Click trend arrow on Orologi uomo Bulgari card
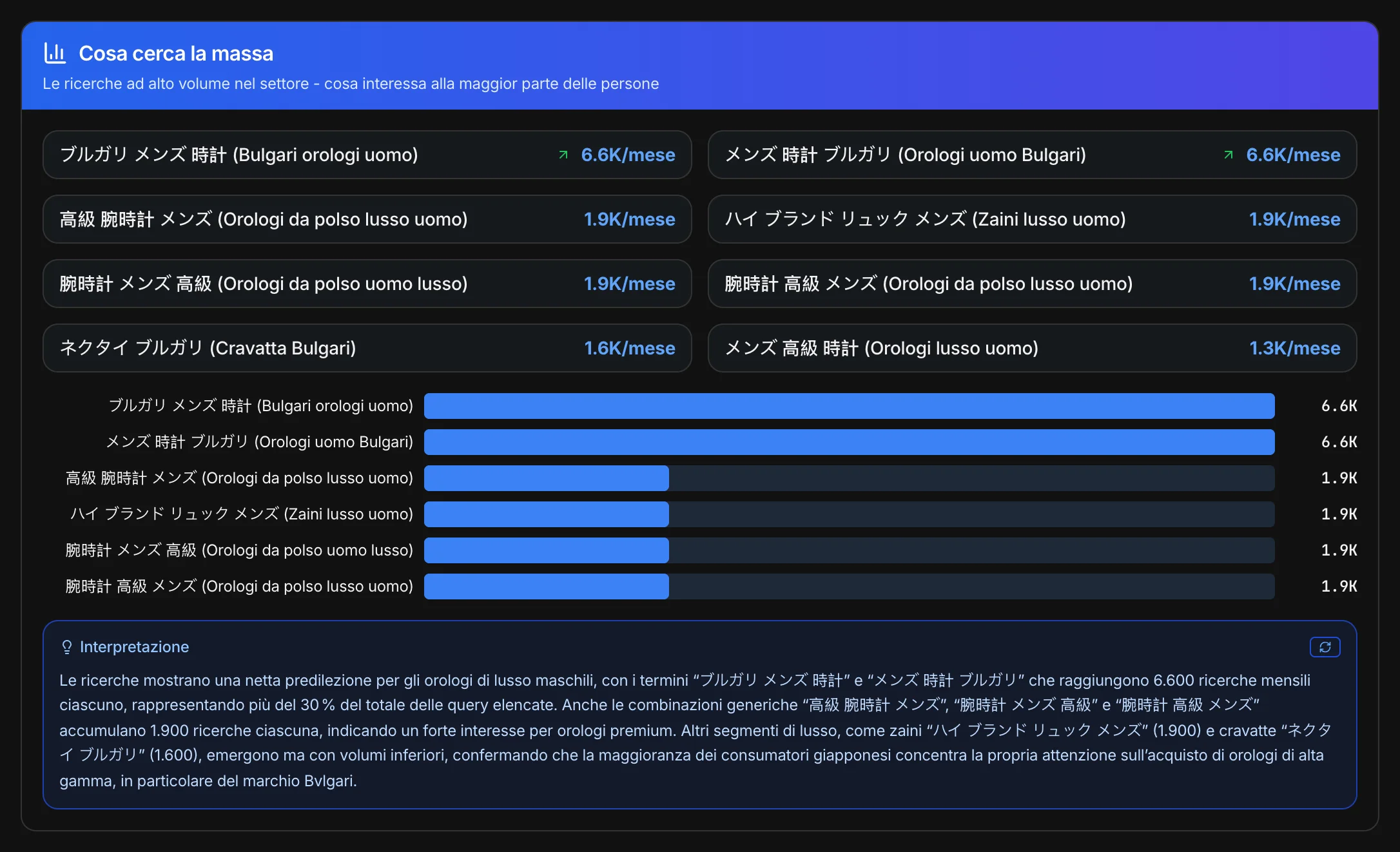 coord(1229,155)
